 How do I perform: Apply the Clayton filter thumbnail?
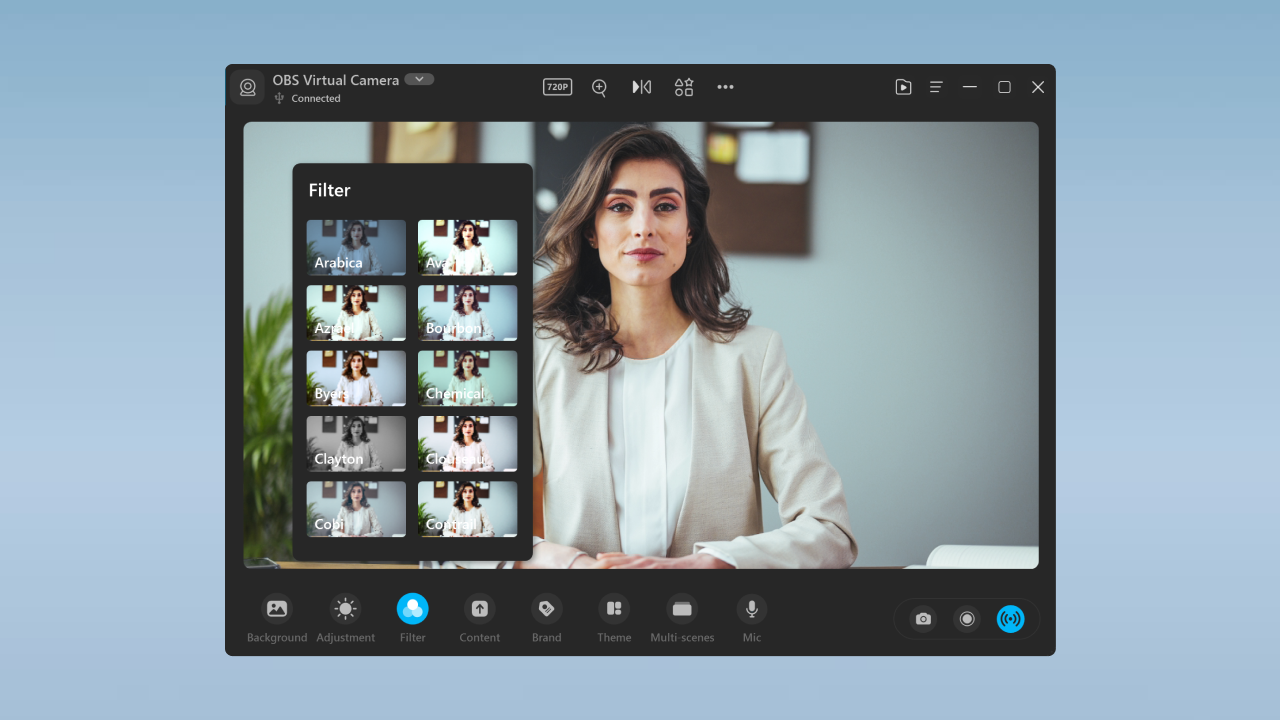point(356,443)
